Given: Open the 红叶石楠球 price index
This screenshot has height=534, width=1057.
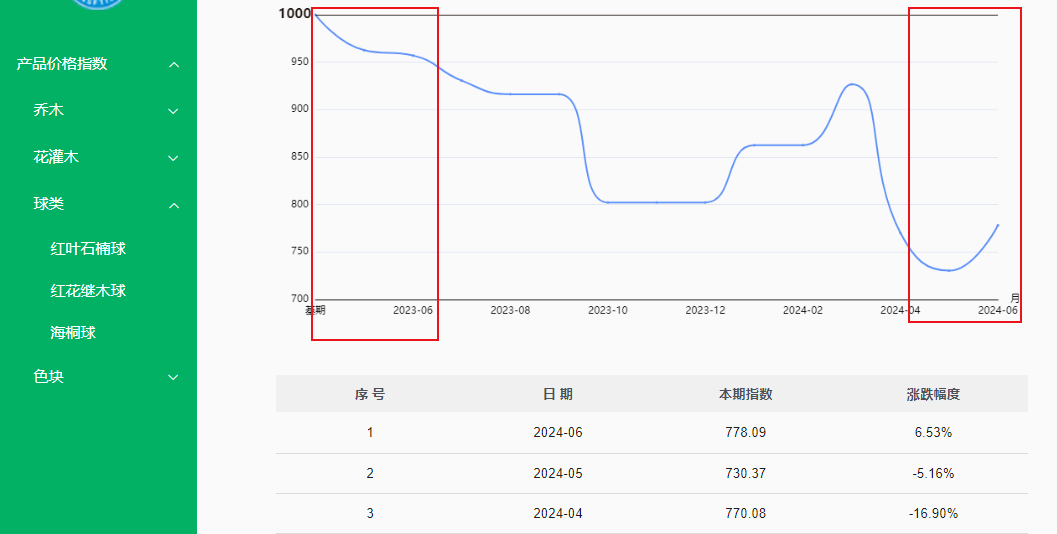Looking at the screenshot, I should (x=88, y=249).
